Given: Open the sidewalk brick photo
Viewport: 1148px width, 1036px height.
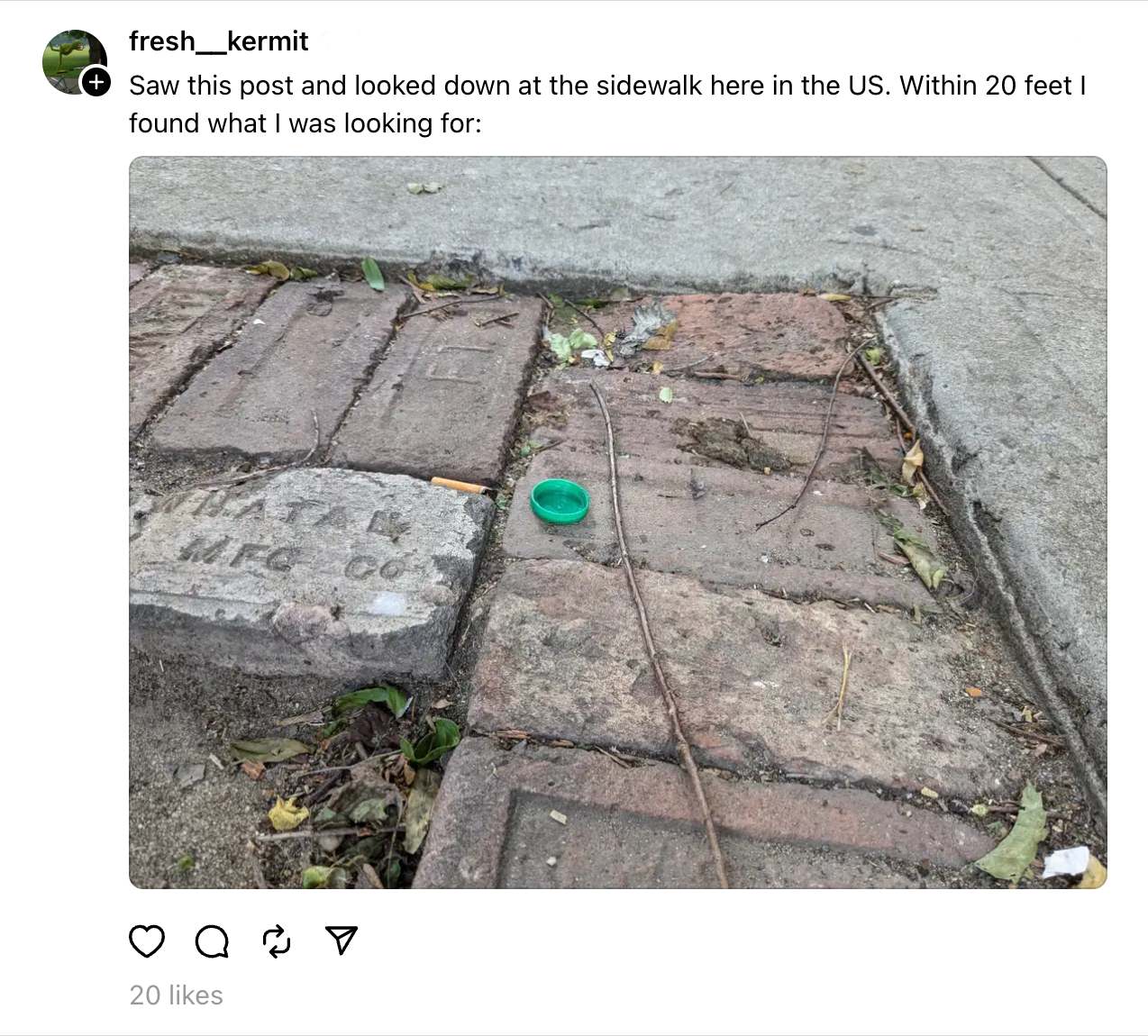Looking at the screenshot, I should (x=617, y=523).
